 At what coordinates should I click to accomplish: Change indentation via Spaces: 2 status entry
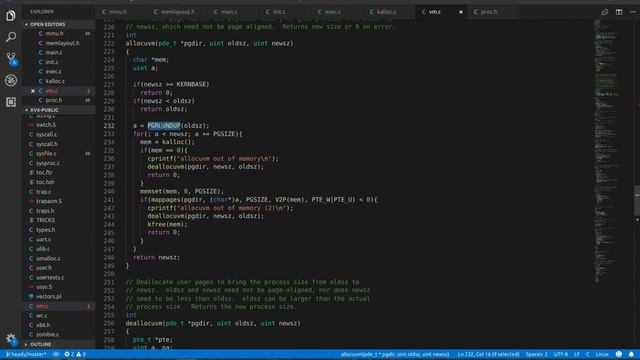(537, 354)
